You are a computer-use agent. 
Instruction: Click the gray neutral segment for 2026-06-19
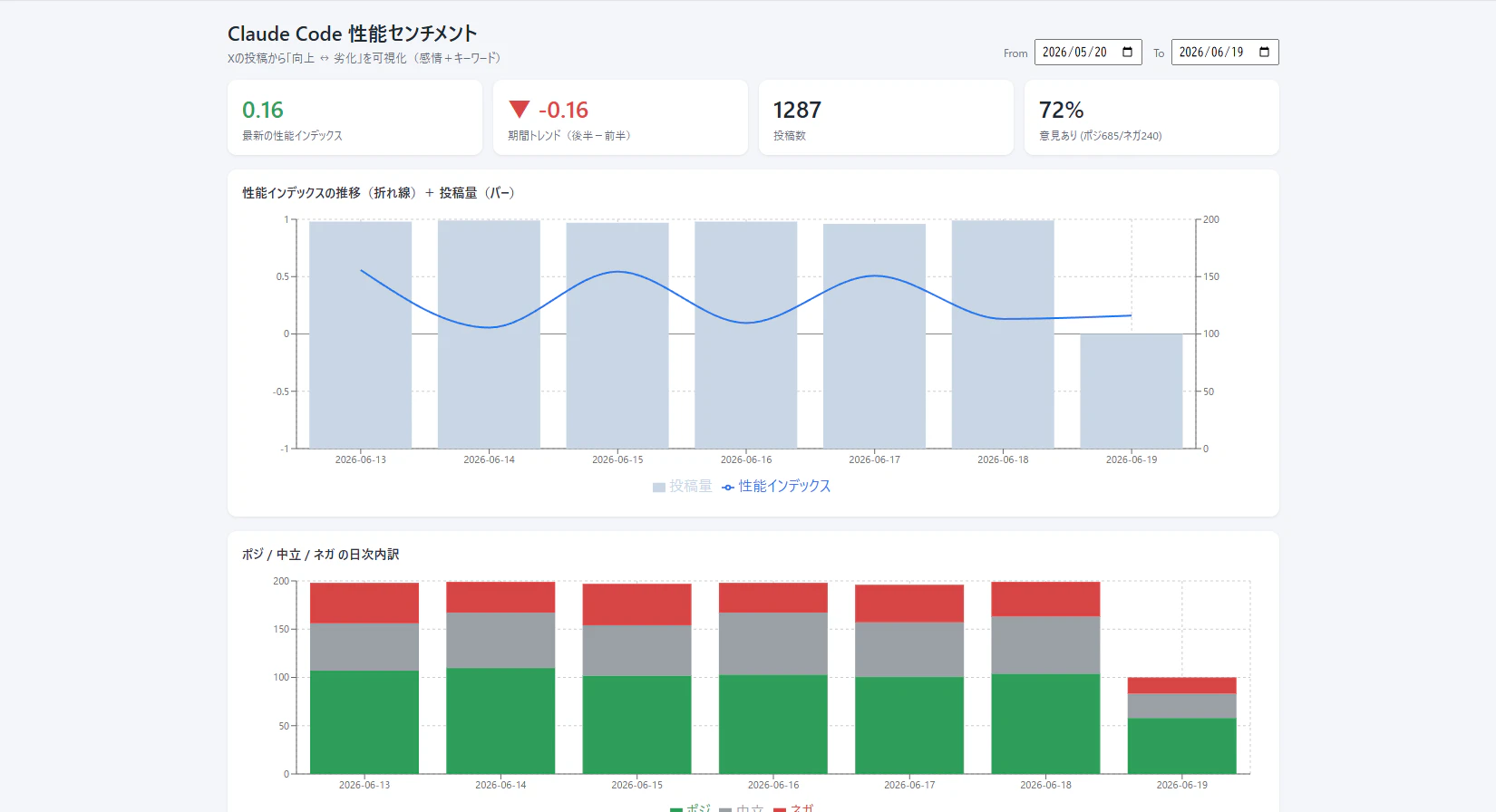(x=1182, y=706)
